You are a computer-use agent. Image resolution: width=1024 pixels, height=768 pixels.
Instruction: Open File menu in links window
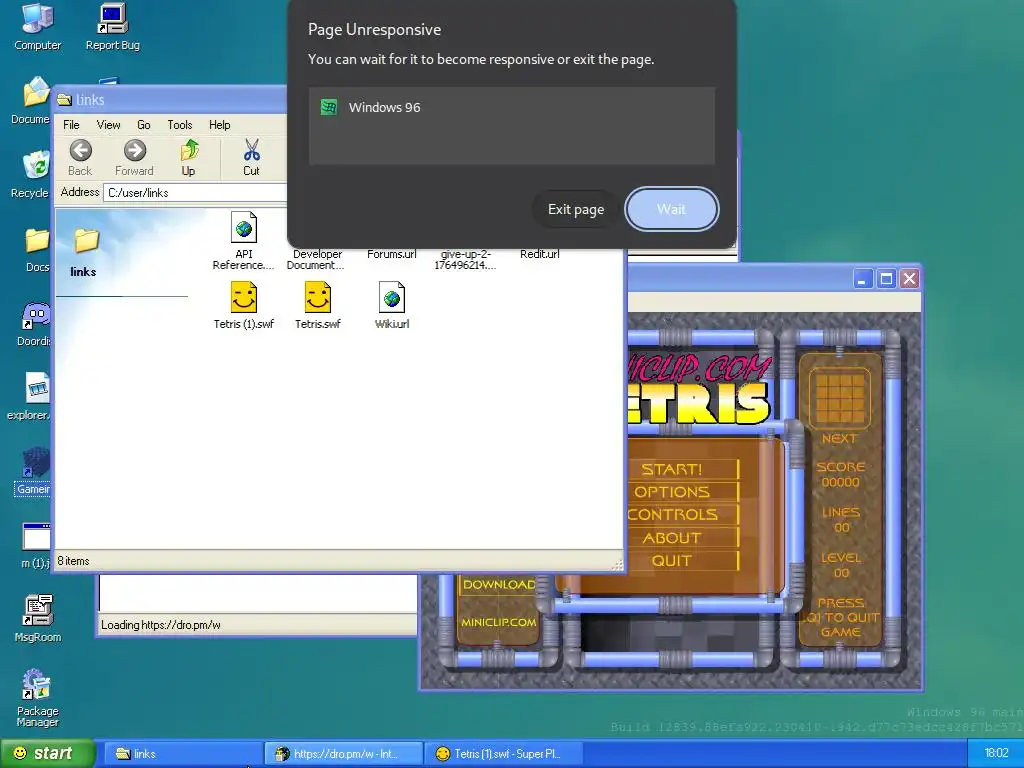71,125
